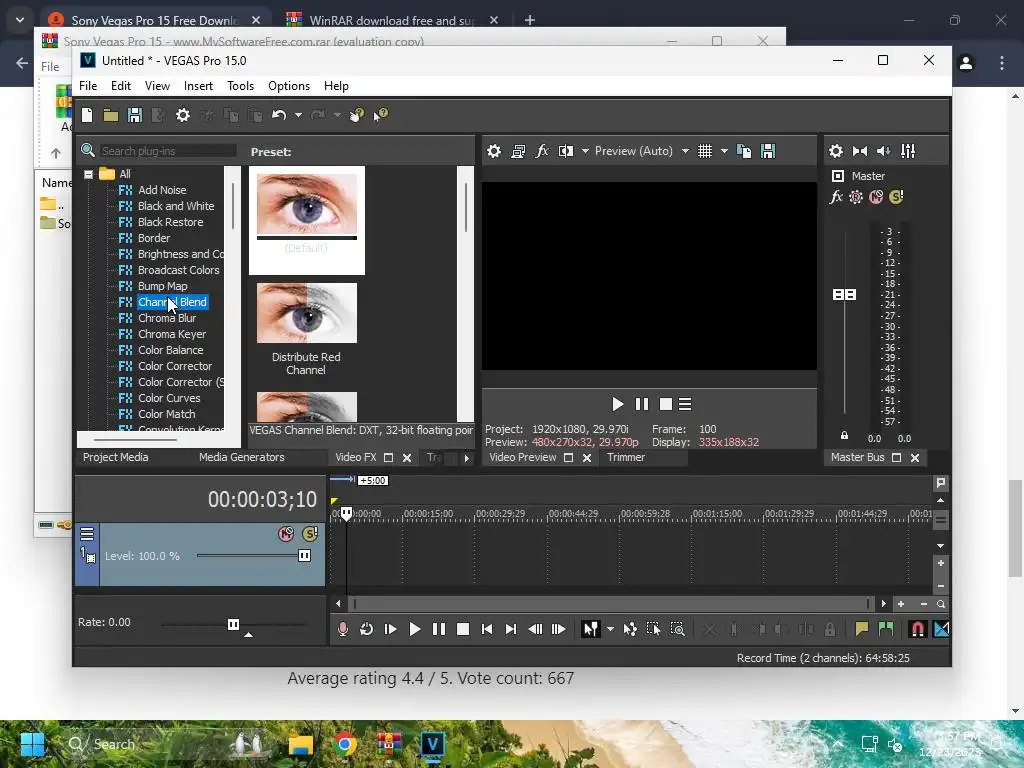Open the video track hamburger menu
1024x768 pixels.
[x=87, y=534]
